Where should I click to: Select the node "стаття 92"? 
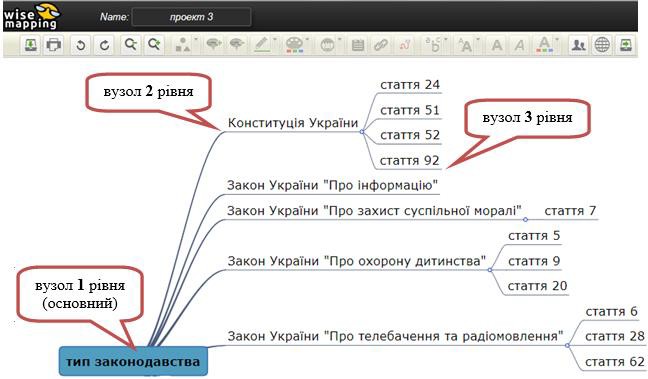pyautogui.click(x=410, y=160)
